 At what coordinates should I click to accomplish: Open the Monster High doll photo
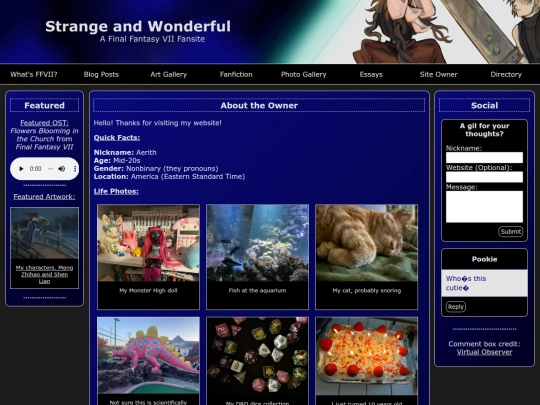(x=148, y=243)
